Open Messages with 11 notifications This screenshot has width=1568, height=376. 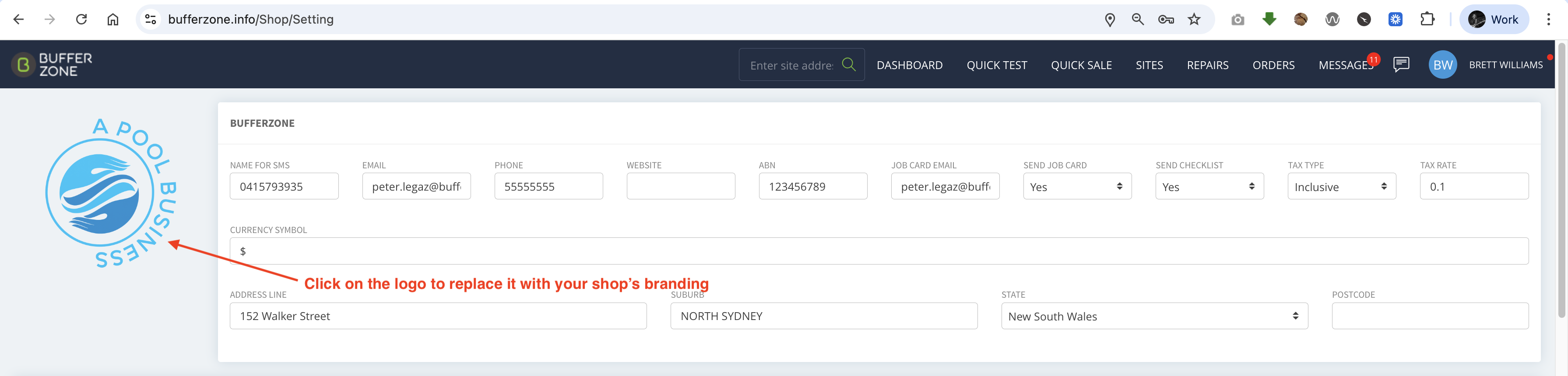1346,65
